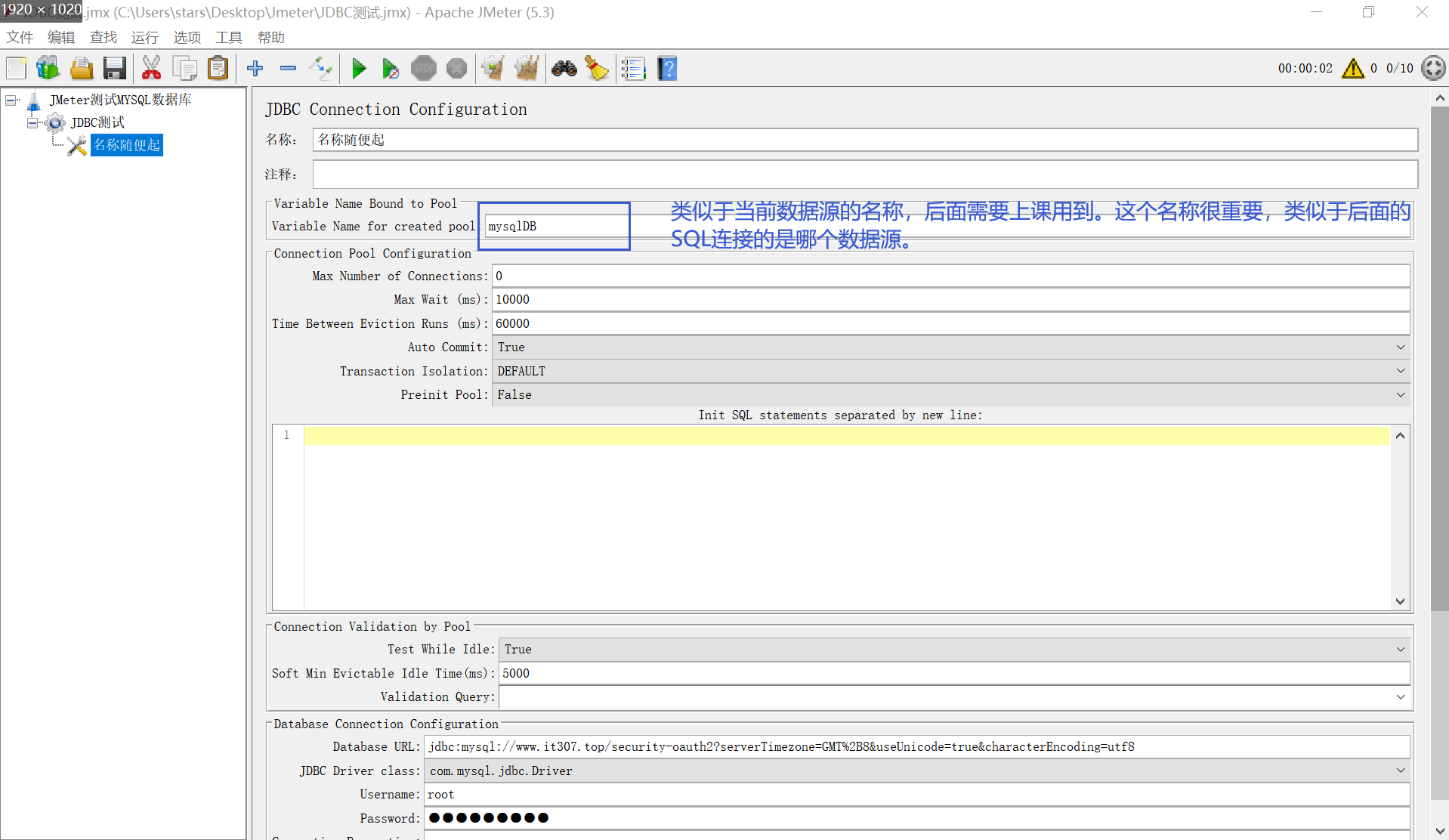
Task: View warnings via yellow triangle icon
Action: pos(1352,68)
